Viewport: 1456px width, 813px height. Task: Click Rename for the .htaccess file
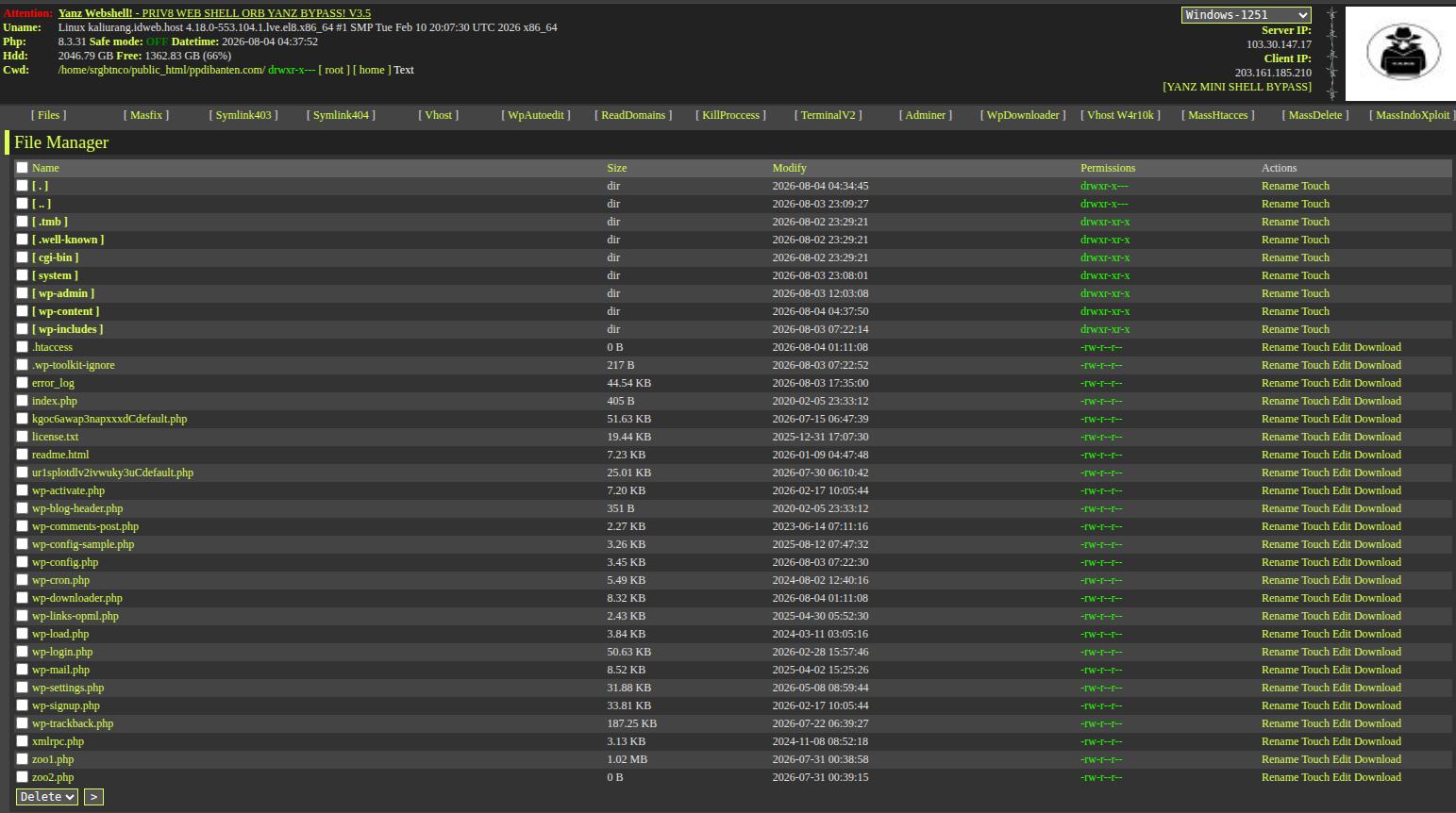pyautogui.click(x=1280, y=347)
